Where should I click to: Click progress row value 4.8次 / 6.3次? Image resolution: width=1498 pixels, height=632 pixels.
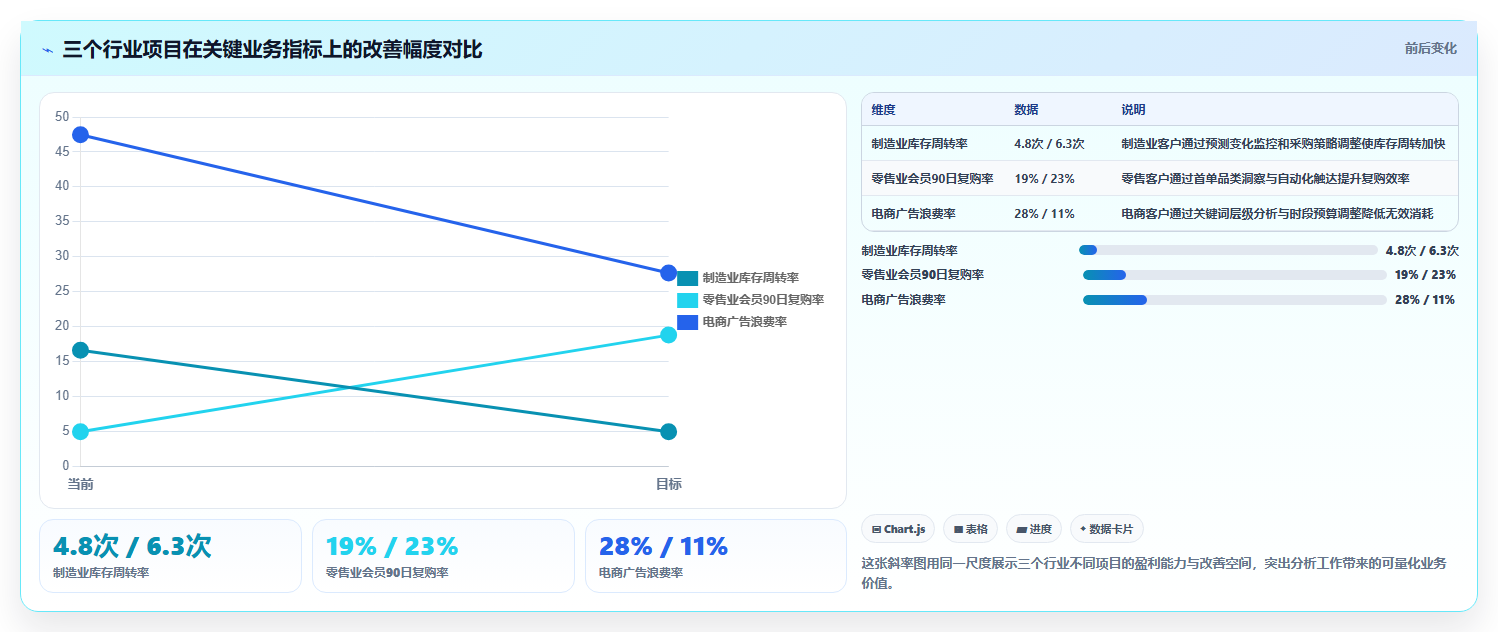pyautogui.click(x=1422, y=251)
